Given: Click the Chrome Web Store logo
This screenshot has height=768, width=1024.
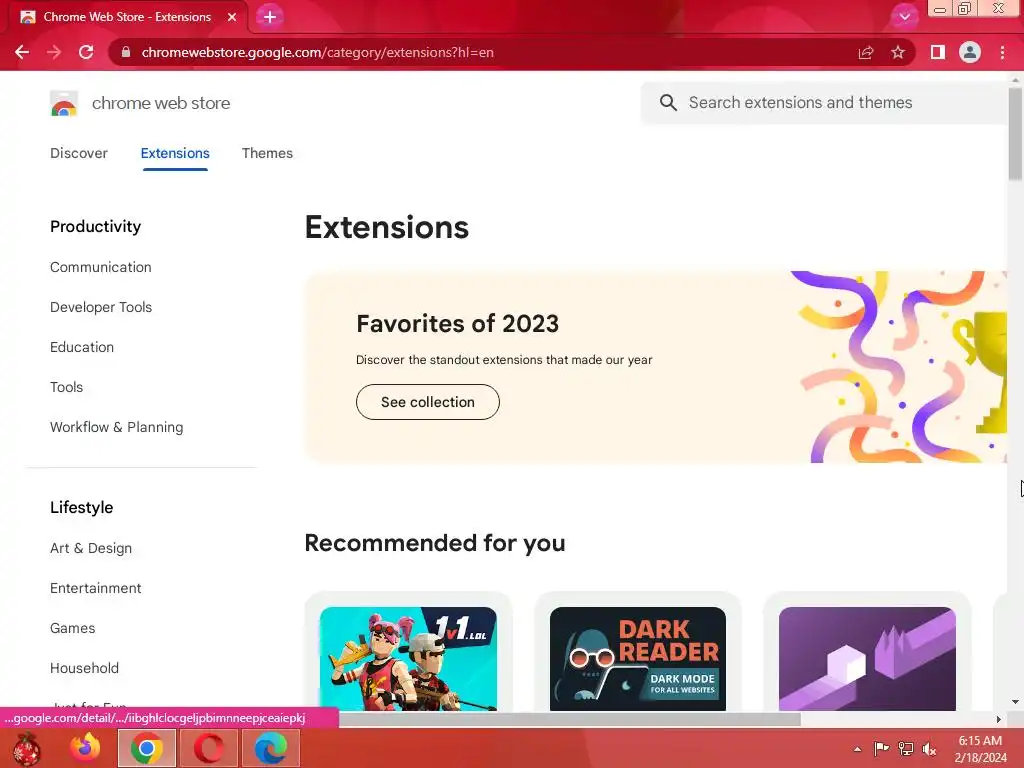Looking at the screenshot, I should [64, 103].
